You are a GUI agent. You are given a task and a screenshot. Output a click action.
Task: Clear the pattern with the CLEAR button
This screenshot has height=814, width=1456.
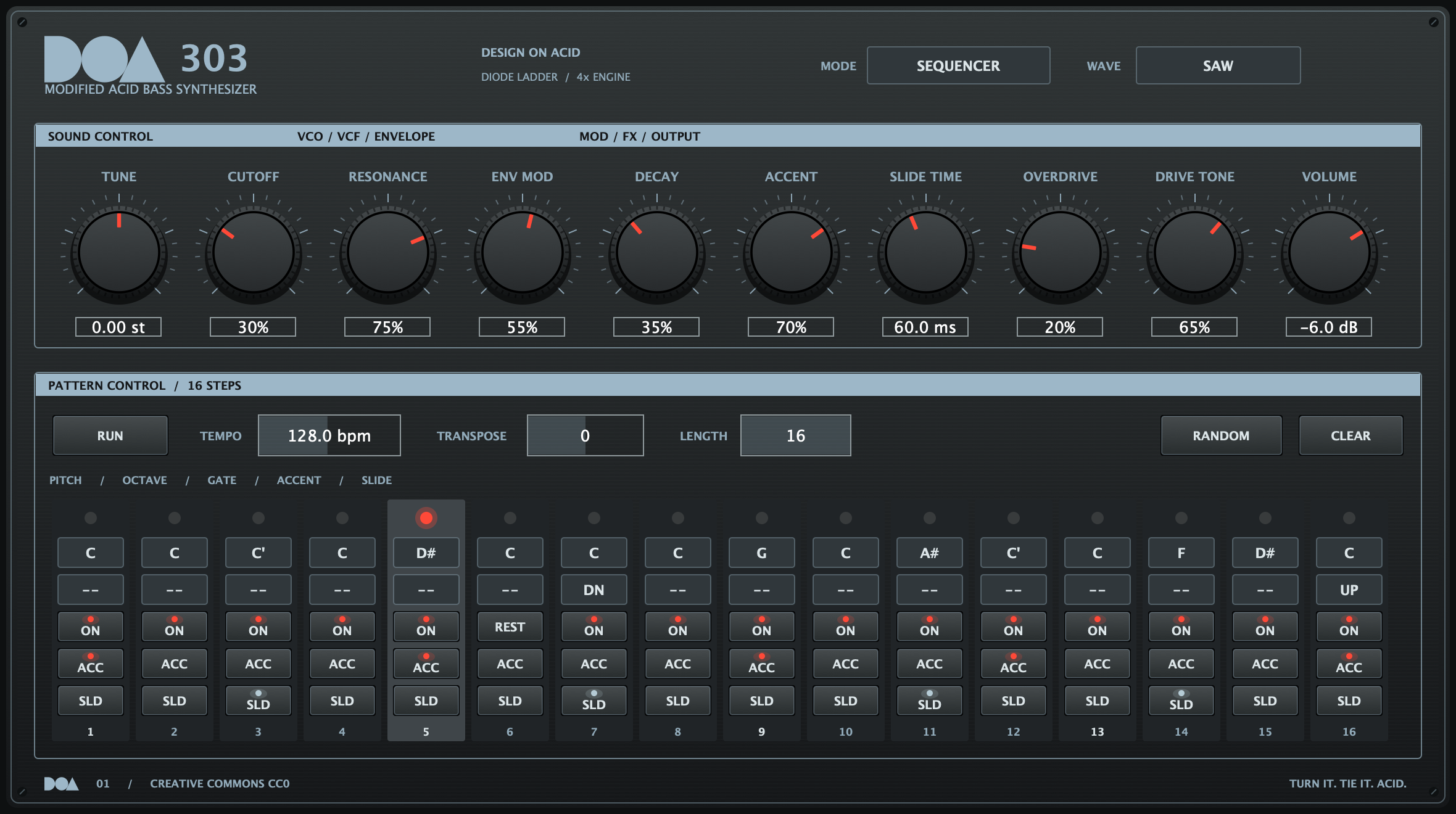point(1351,435)
